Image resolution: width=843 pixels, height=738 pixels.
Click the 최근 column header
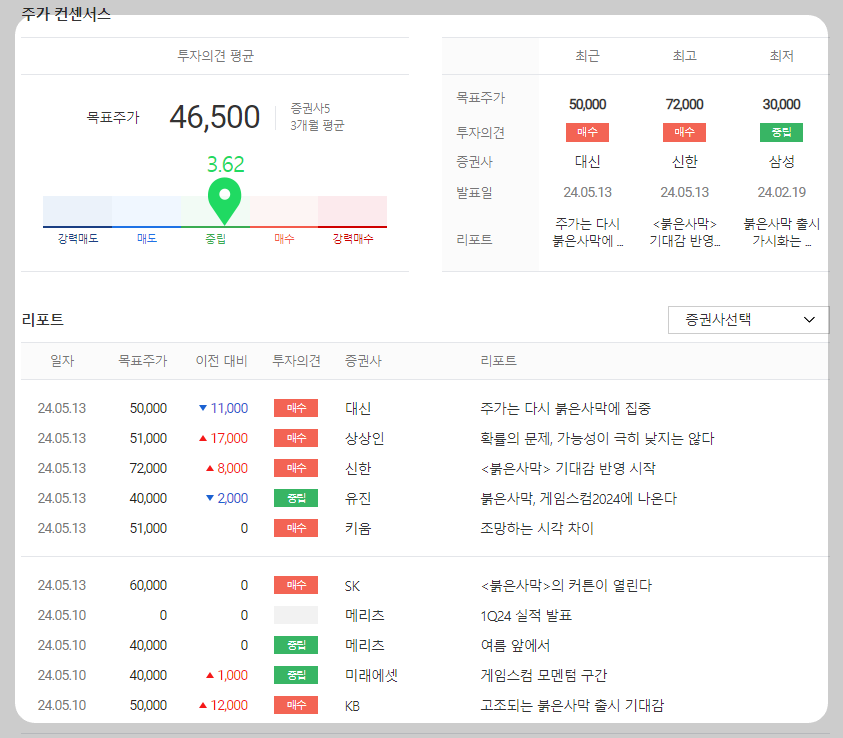click(x=588, y=56)
